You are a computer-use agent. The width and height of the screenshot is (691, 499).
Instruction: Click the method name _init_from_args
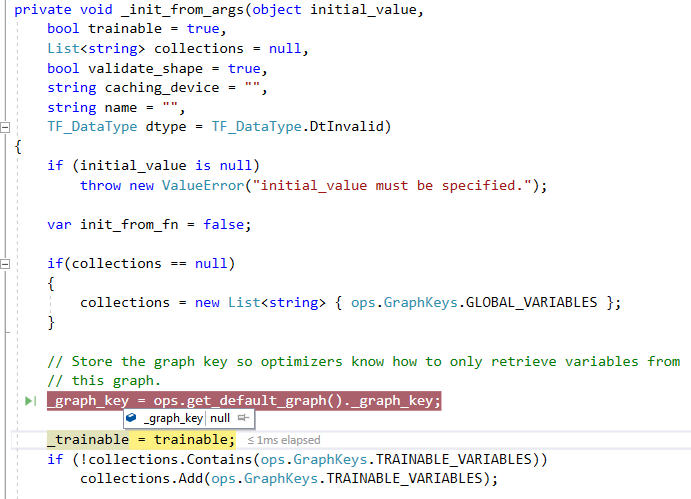182,10
